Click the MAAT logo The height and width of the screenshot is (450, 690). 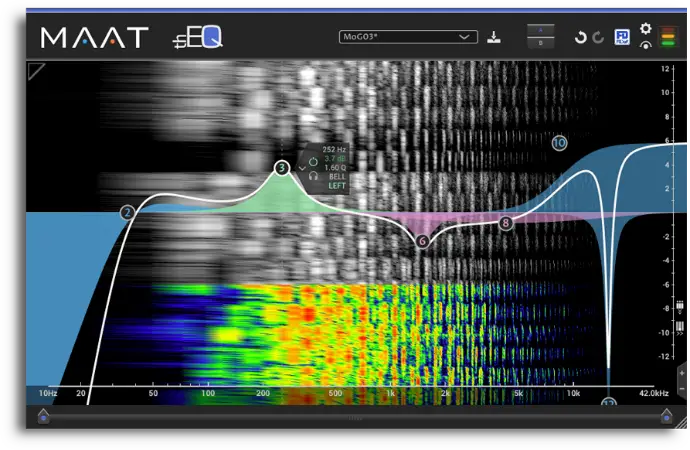(x=94, y=38)
